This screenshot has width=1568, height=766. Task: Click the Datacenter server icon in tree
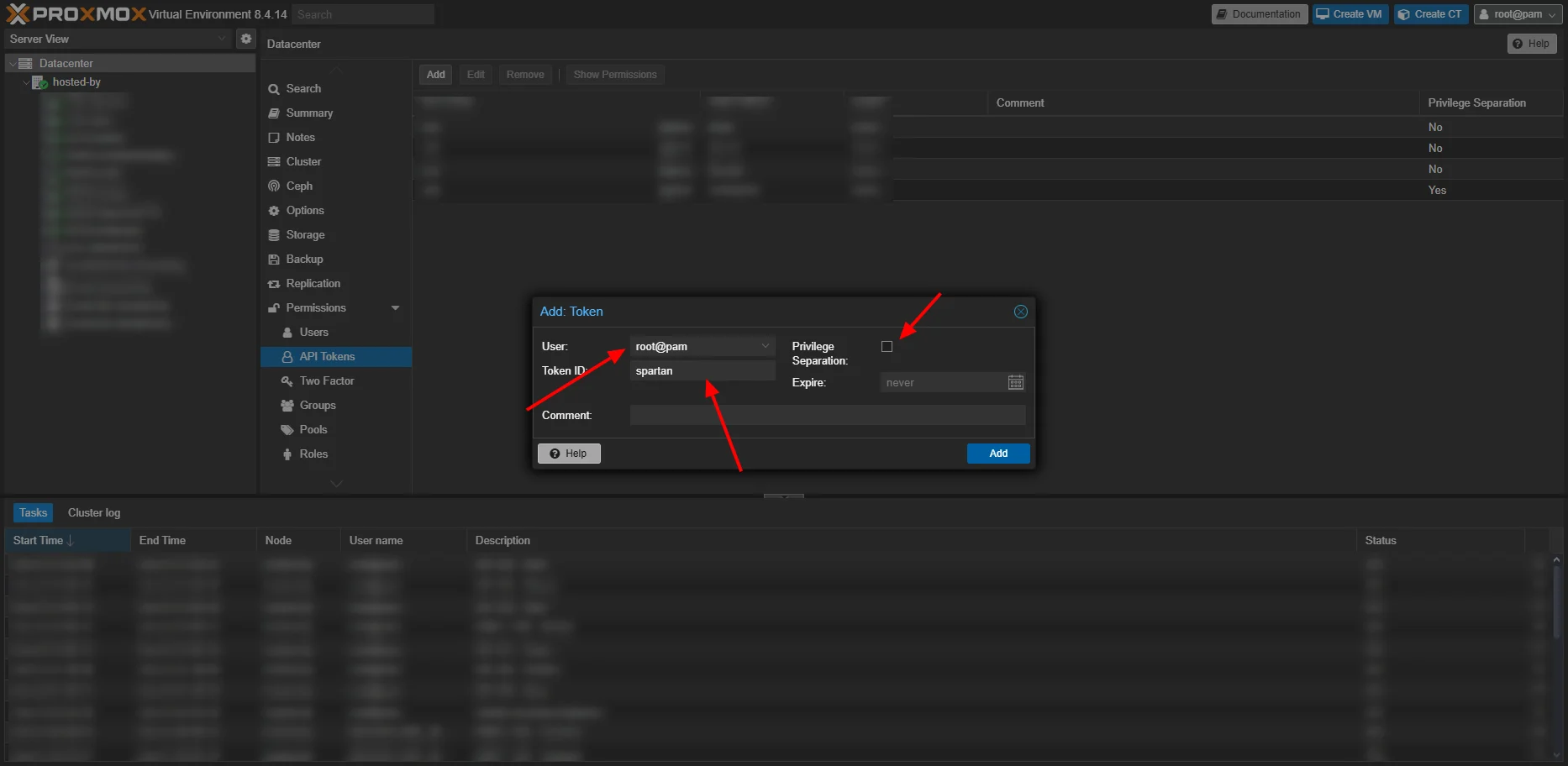tap(25, 63)
